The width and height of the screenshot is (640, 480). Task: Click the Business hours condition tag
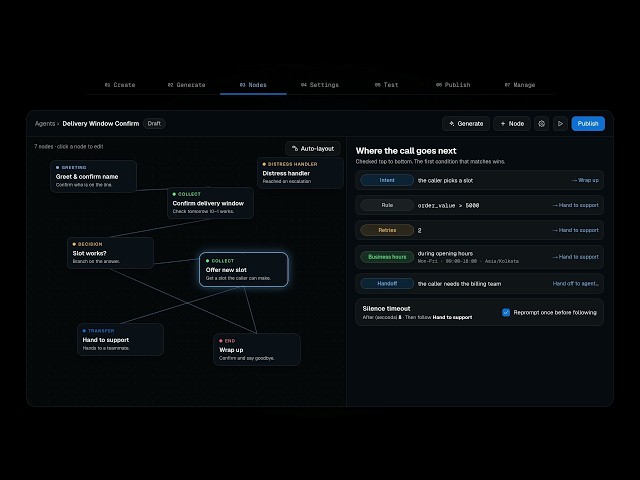pyautogui.click(x=387, y=257)
